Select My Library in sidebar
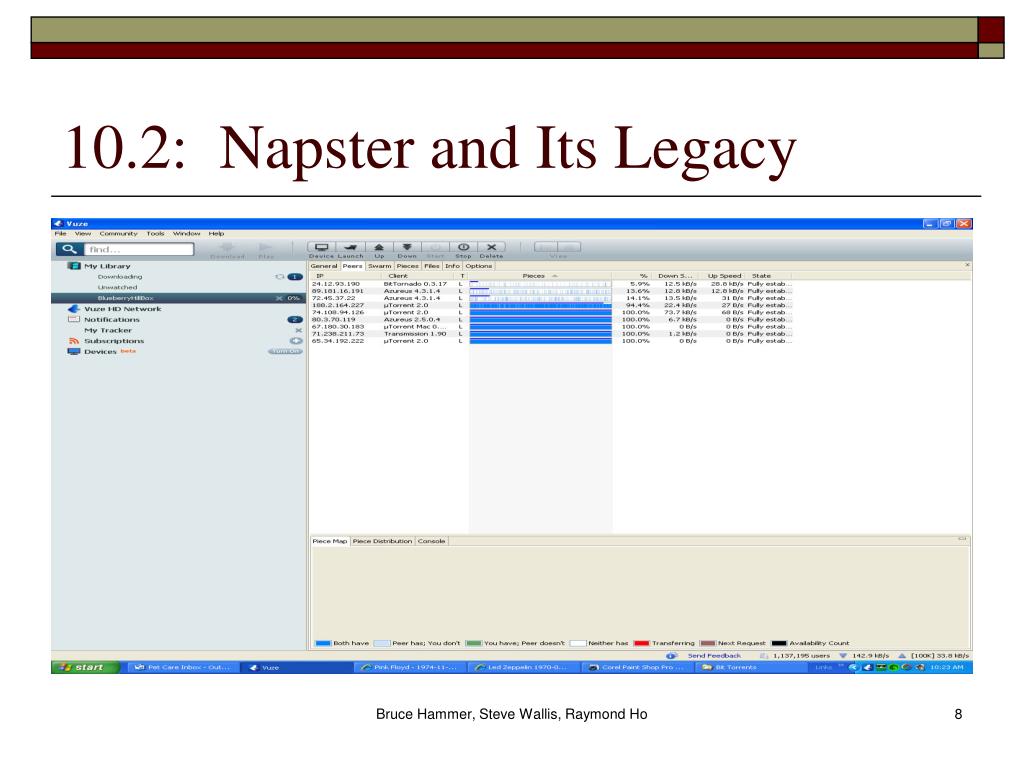Viewport: 1024px width, 768px height. click(107, 266)
